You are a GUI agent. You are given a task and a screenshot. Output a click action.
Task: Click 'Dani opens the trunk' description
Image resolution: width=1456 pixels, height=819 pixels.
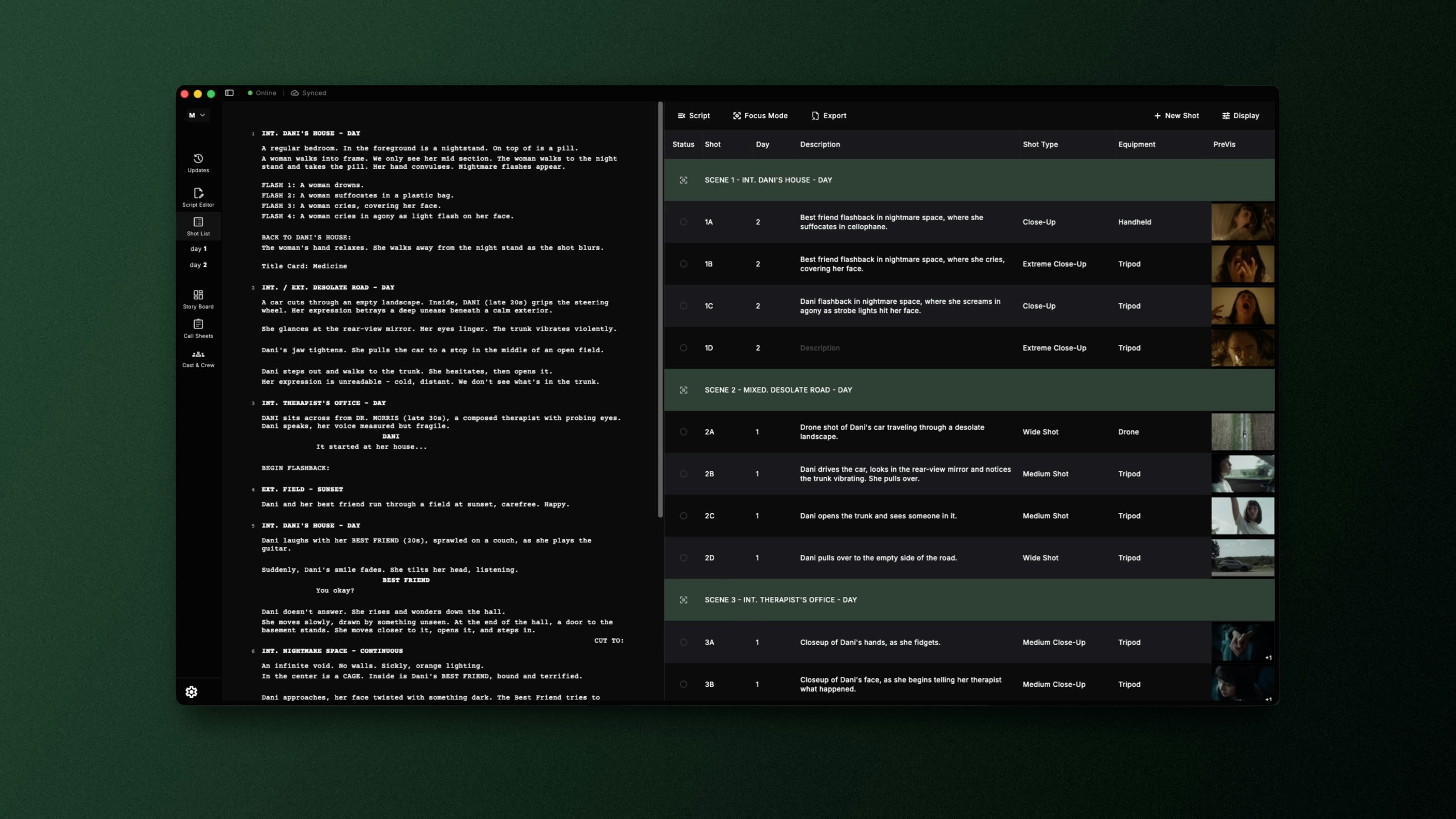(878, 516)
